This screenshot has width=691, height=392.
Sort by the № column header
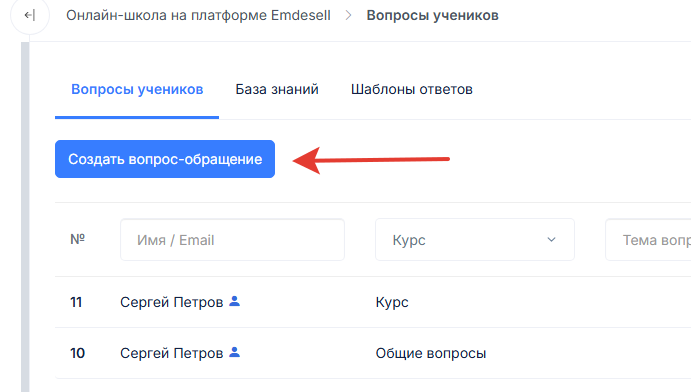(x=78, y=239)
